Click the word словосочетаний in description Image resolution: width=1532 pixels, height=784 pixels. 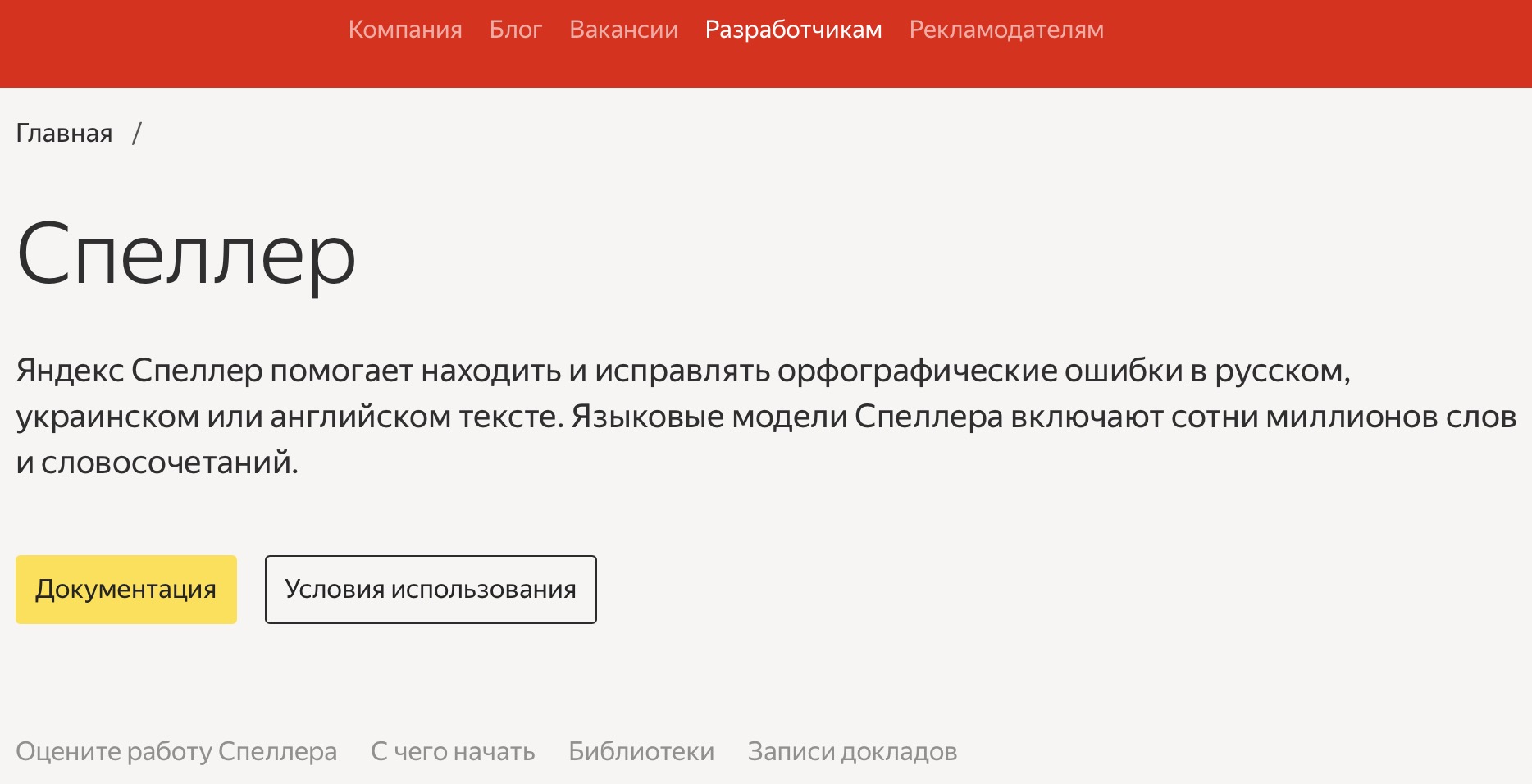tap(168, 463)
